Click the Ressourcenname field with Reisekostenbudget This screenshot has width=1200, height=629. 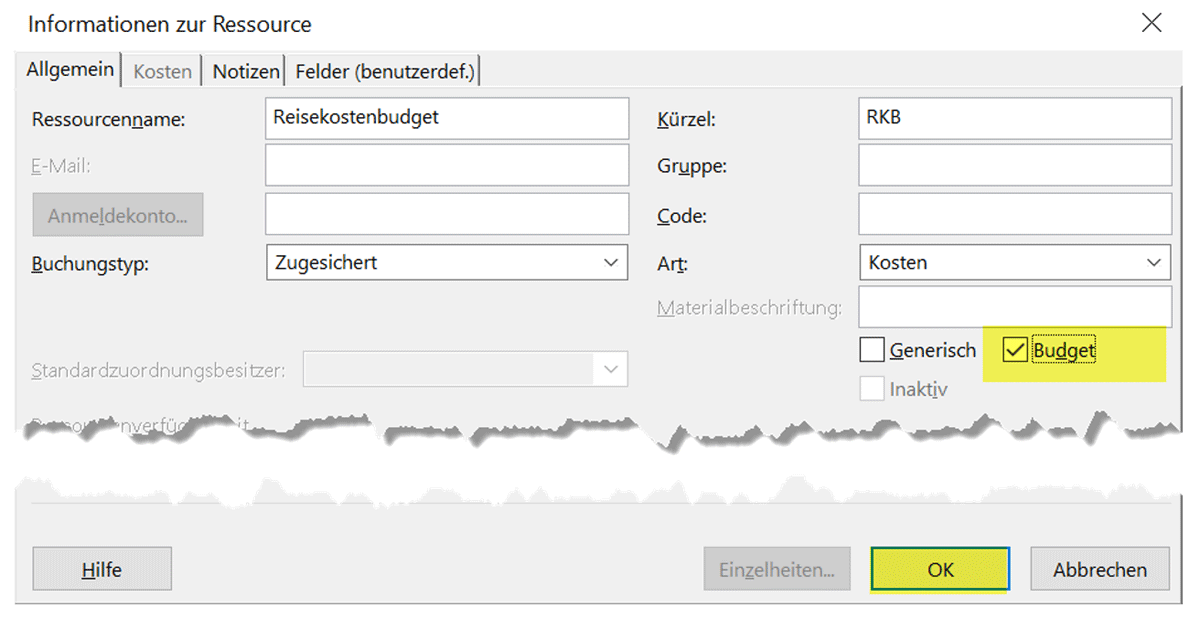447,118
